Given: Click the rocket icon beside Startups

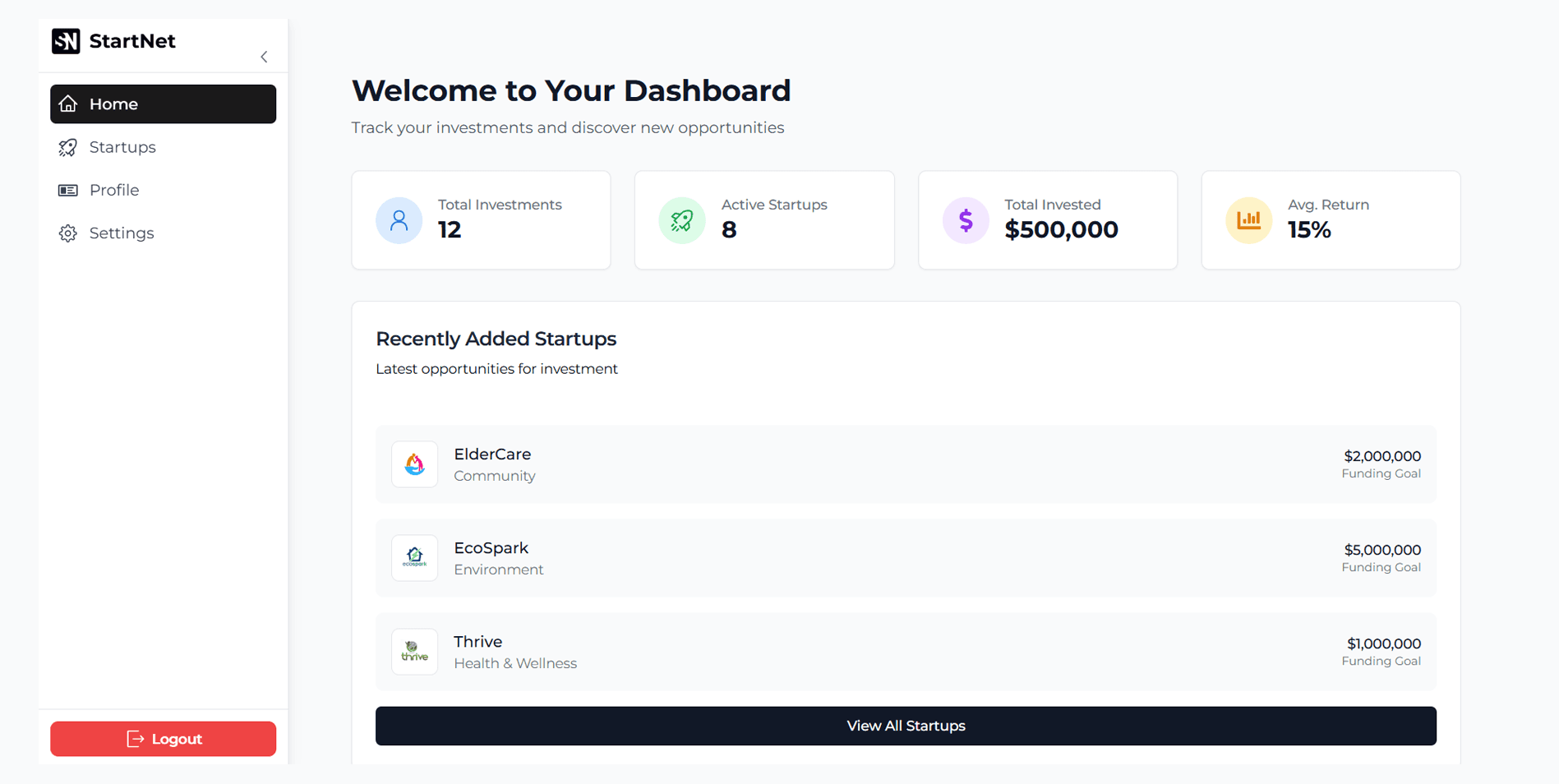Looking at the screenshot, I should click(68, 147).
